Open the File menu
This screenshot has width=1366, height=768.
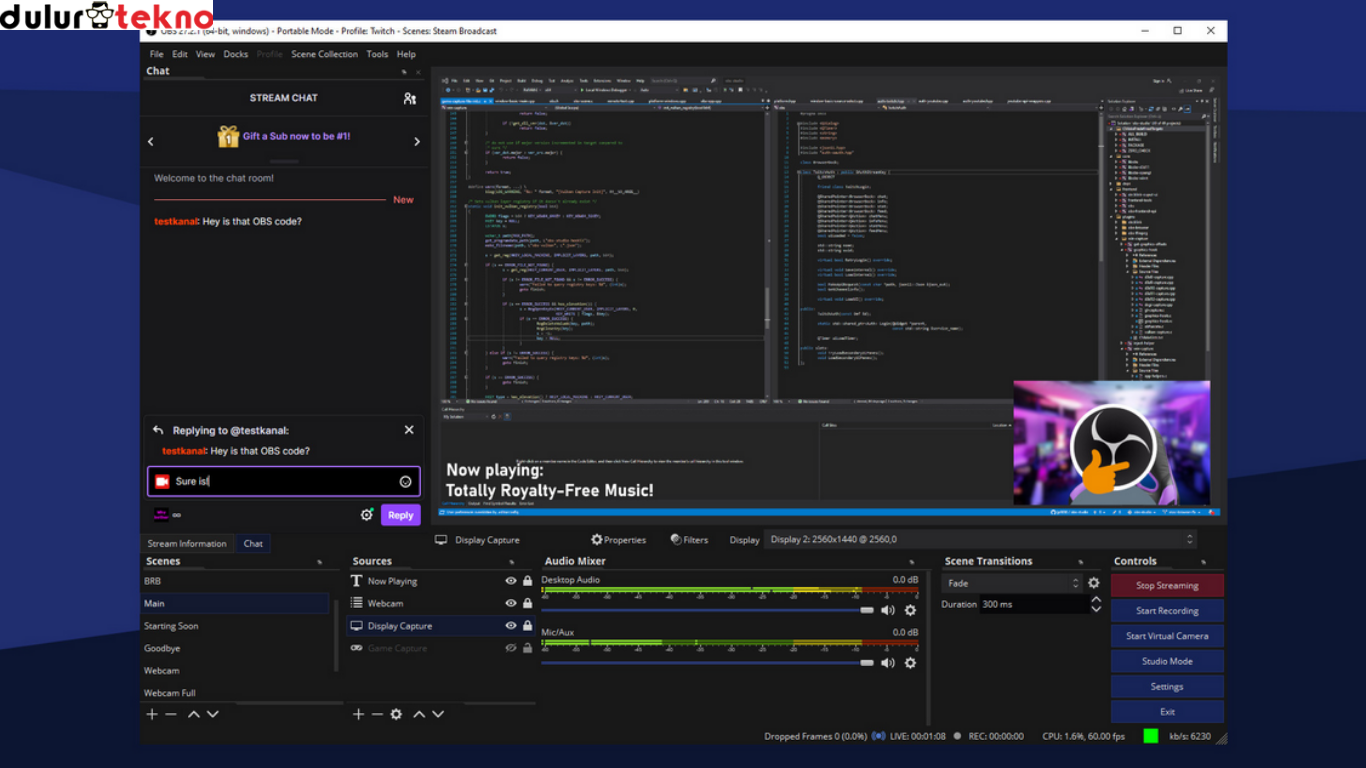156,54
